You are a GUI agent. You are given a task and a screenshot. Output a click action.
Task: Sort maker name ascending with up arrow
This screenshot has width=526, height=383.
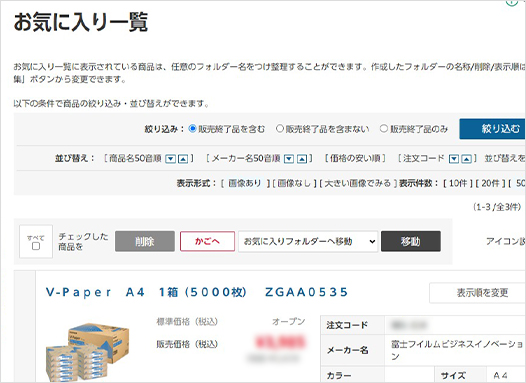click(302, 159)
